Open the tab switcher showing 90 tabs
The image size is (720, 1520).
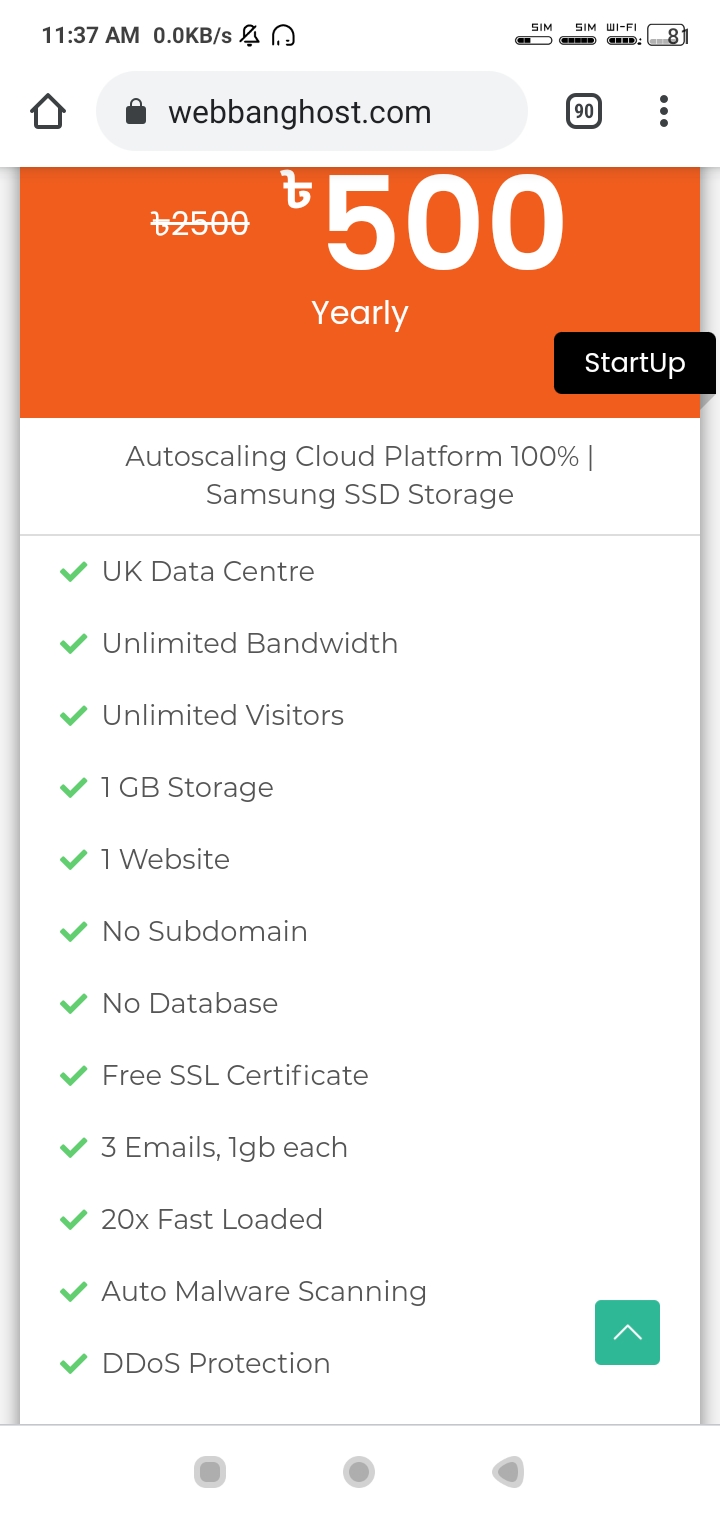tap(584, 112)
